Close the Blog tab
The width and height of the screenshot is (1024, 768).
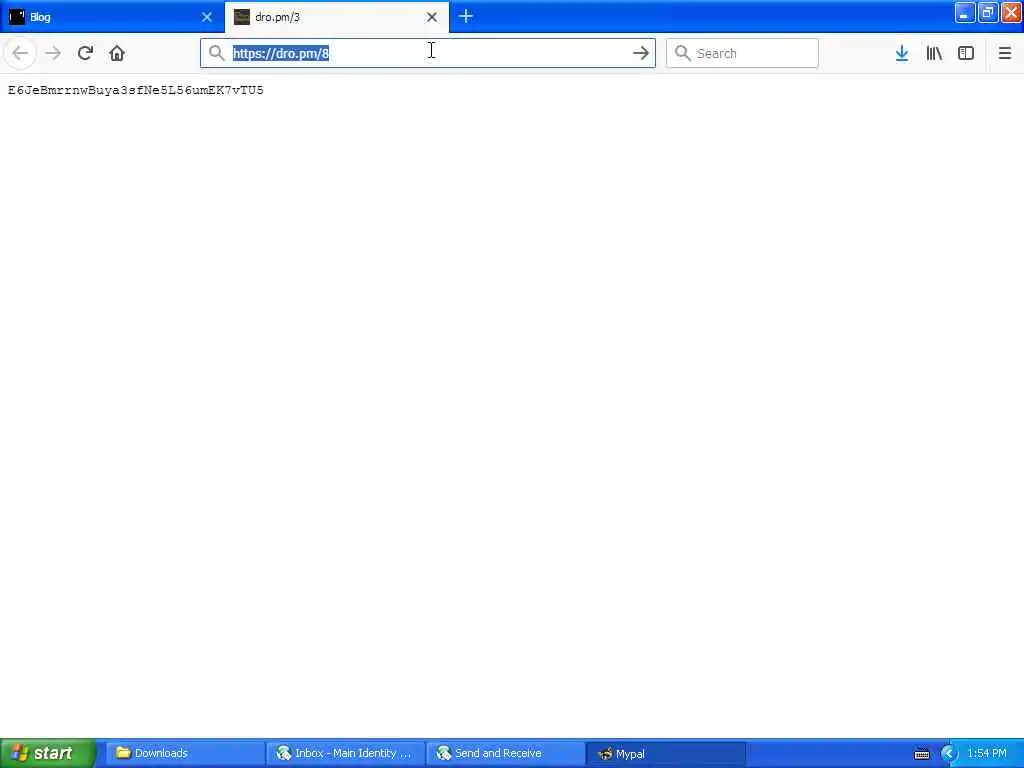tap(207, 17)
